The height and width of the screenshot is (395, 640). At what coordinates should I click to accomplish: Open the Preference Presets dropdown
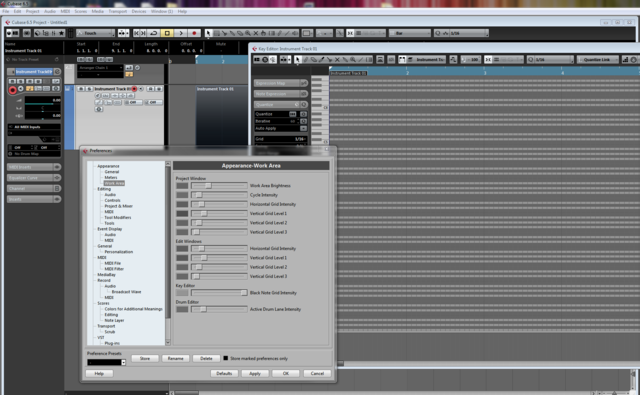pyautogui.click(x=106, y=362)
